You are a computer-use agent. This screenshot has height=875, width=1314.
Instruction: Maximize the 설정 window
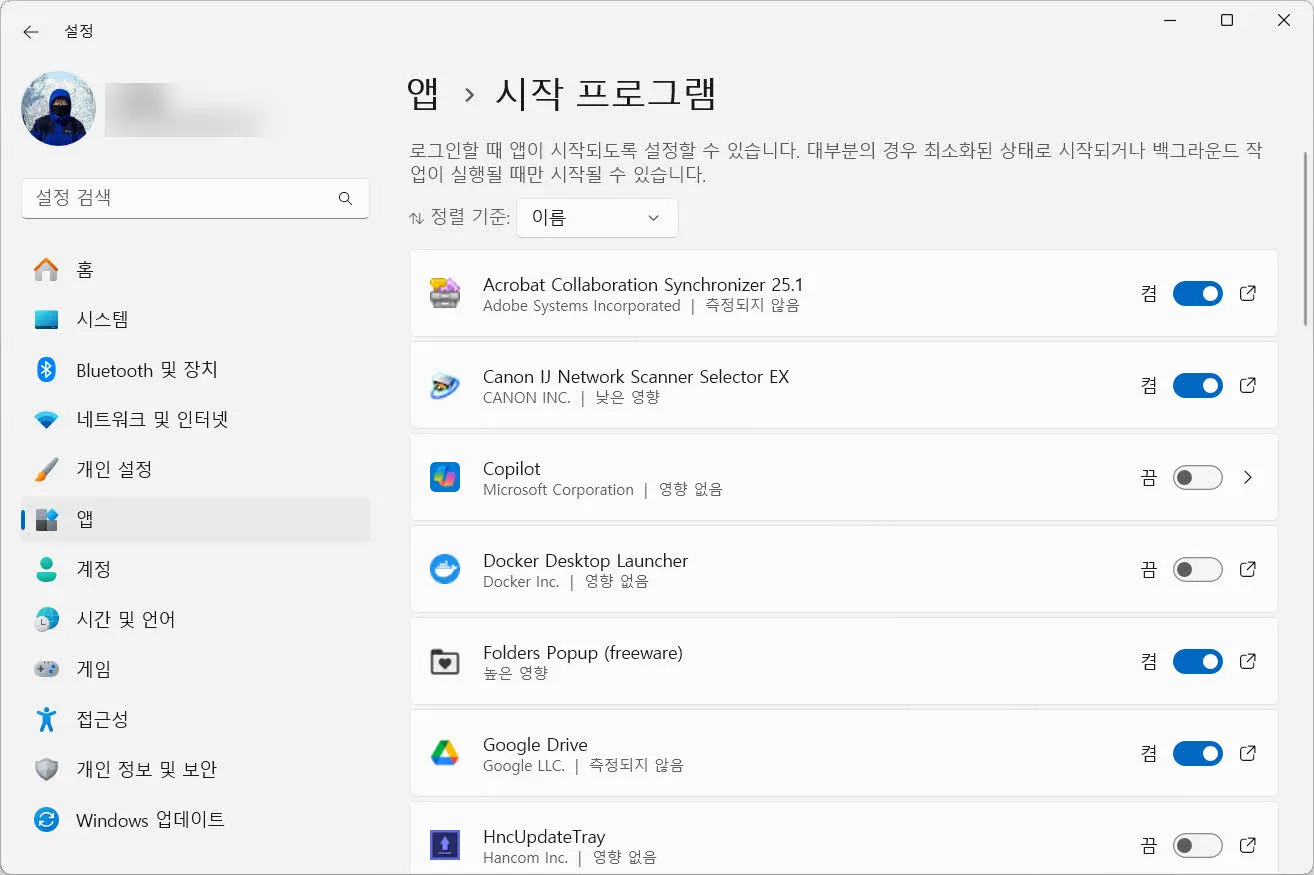point(1227,20)
